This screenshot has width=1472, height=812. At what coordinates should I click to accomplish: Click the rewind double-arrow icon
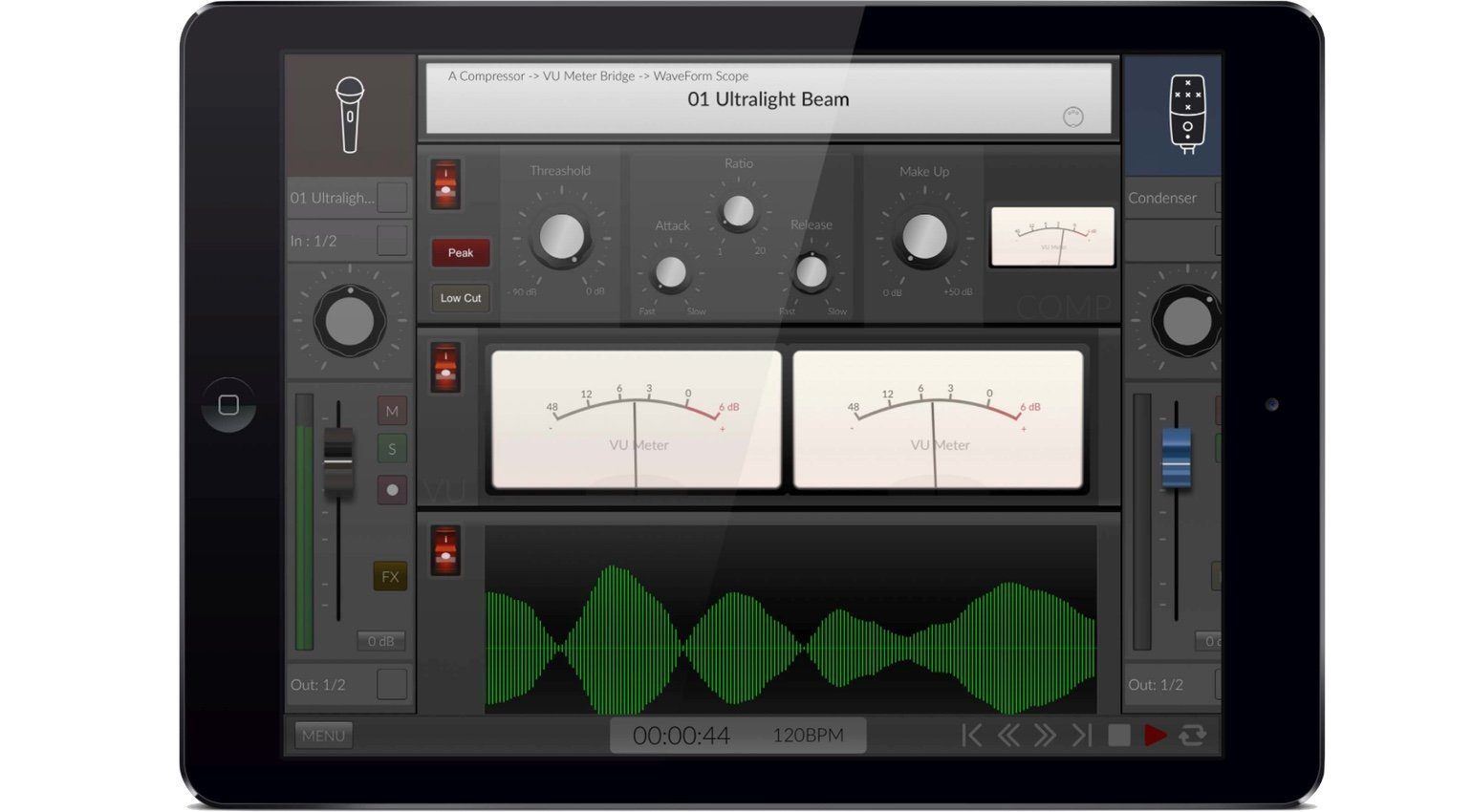tap(1007, 735)
